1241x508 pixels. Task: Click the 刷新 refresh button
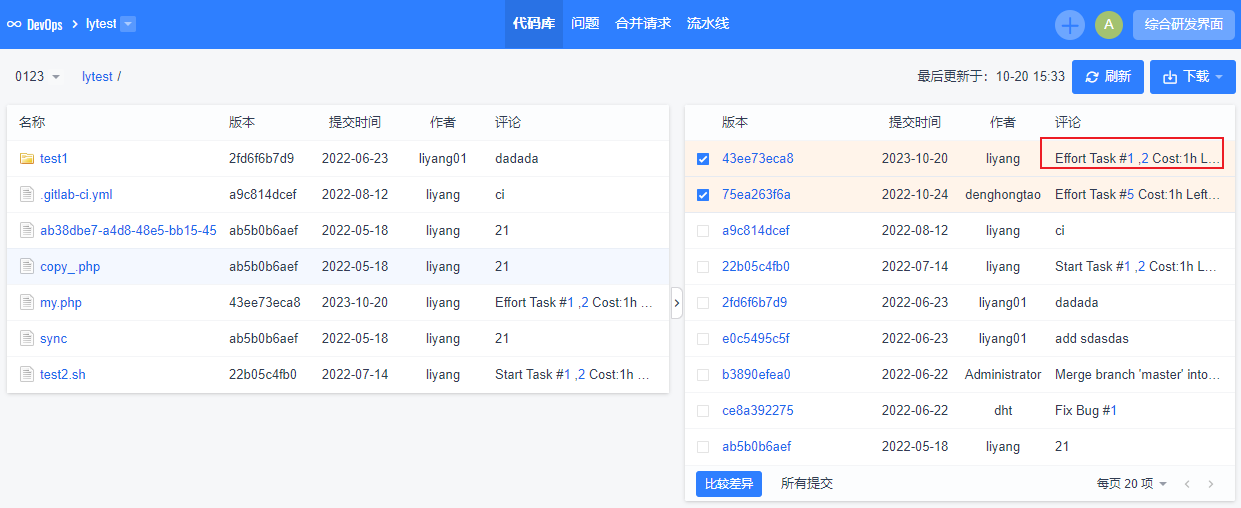coord(1107,77)
